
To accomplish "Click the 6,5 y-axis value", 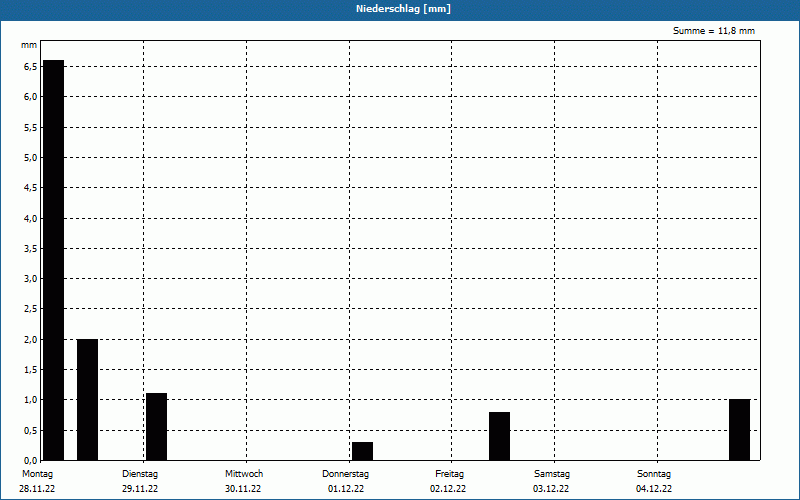I will [x=30, y=67].
